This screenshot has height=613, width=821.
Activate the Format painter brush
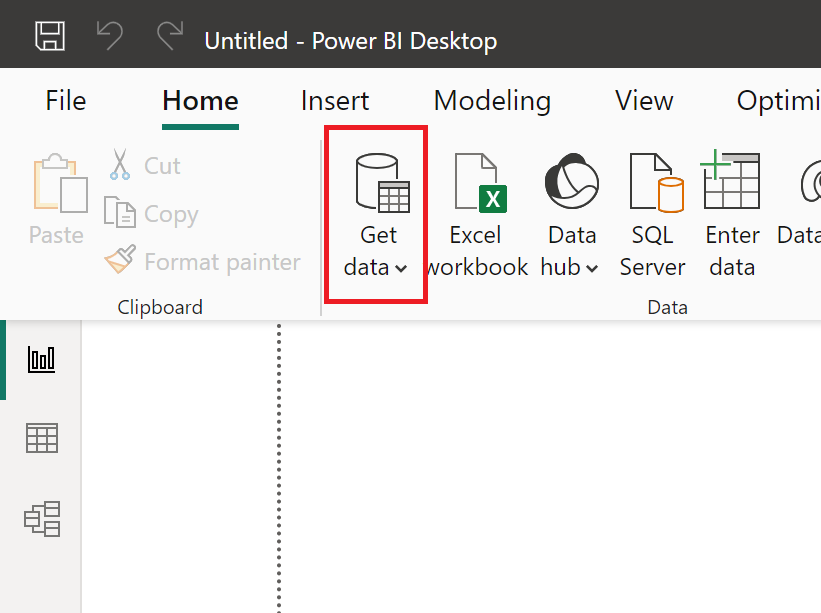[x=202, y=261]
